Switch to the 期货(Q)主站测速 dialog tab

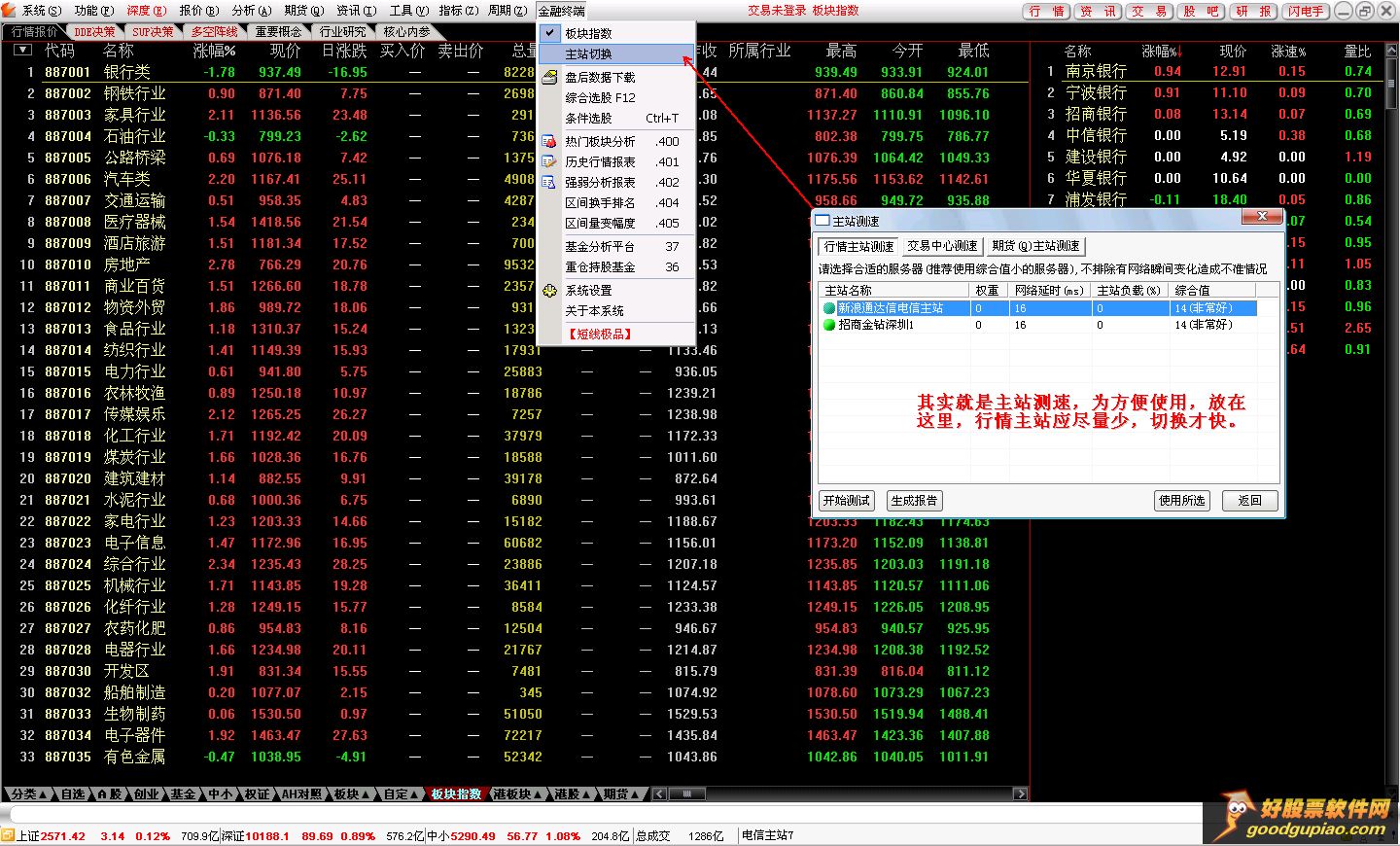click(x=1035, y=246)
